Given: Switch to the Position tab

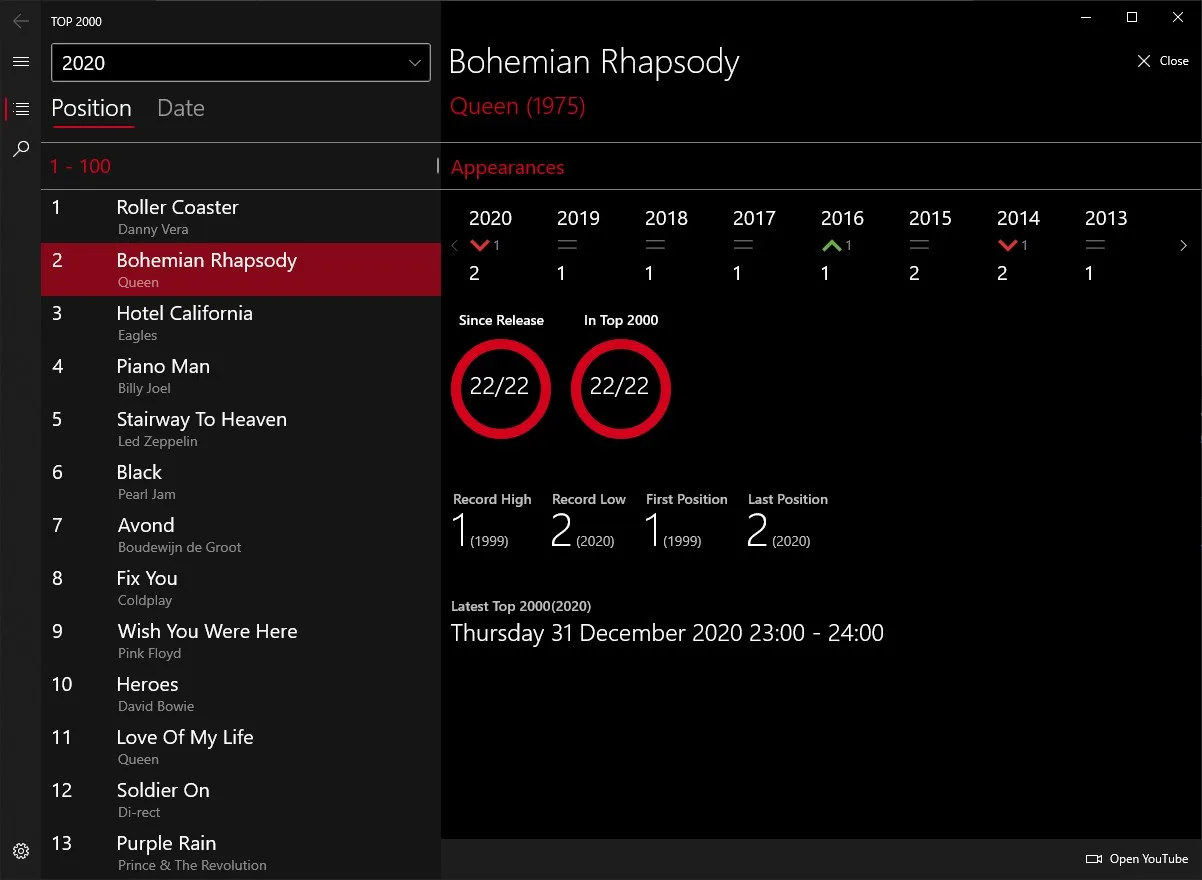Looking at the screenshot, I should [91, 108].
